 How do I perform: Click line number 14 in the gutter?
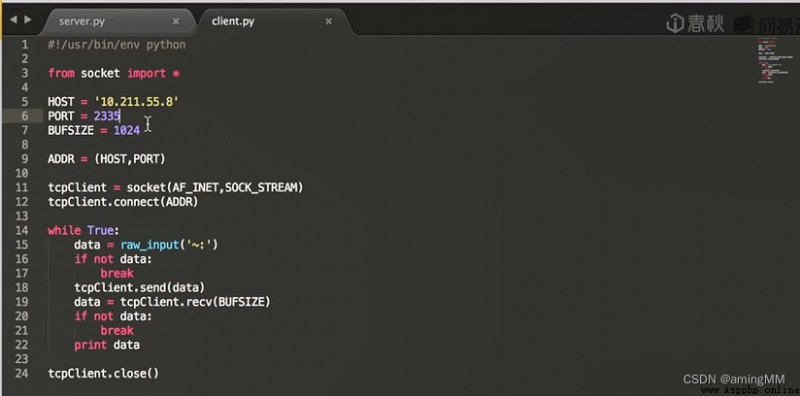(x=21, y=230)
